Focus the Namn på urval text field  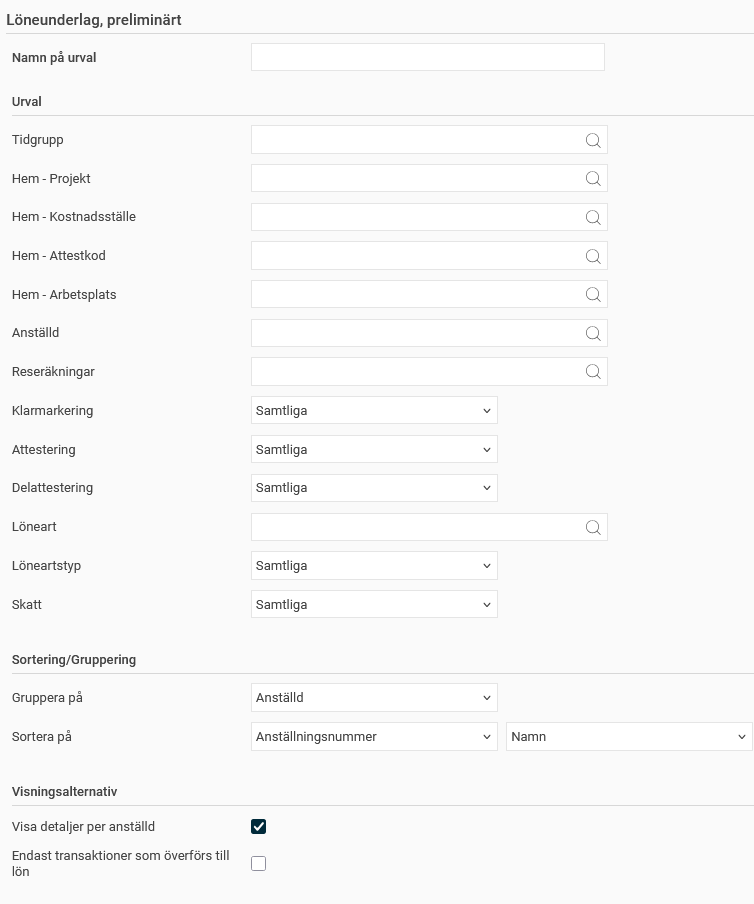pyautogui.click(x=428, y=57)
